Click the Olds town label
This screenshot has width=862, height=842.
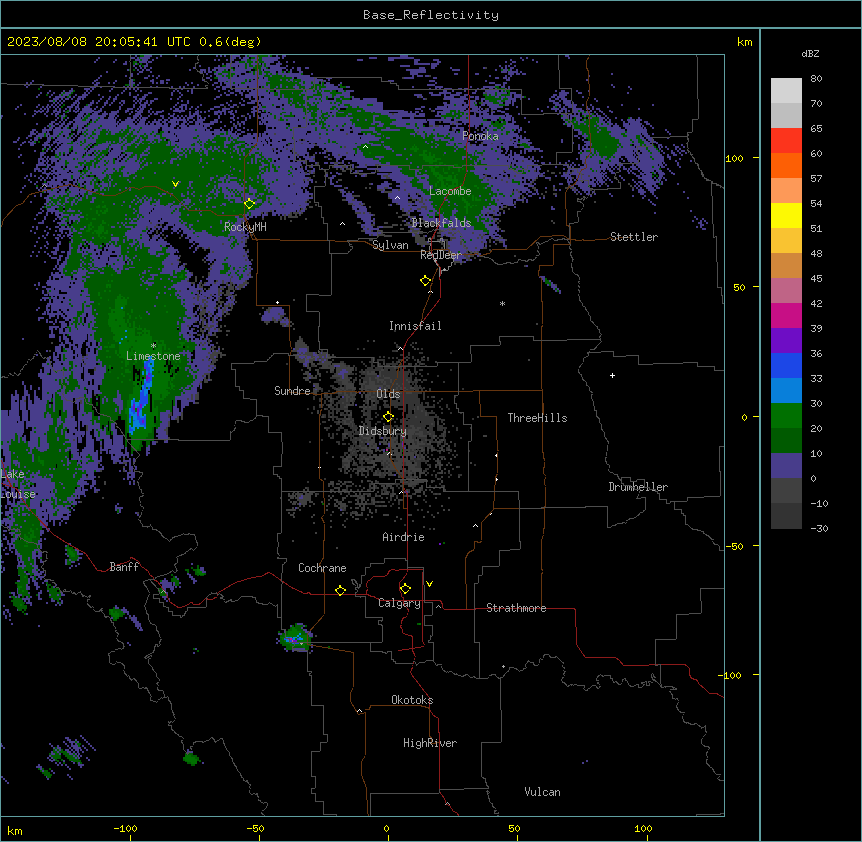[388, 394]
